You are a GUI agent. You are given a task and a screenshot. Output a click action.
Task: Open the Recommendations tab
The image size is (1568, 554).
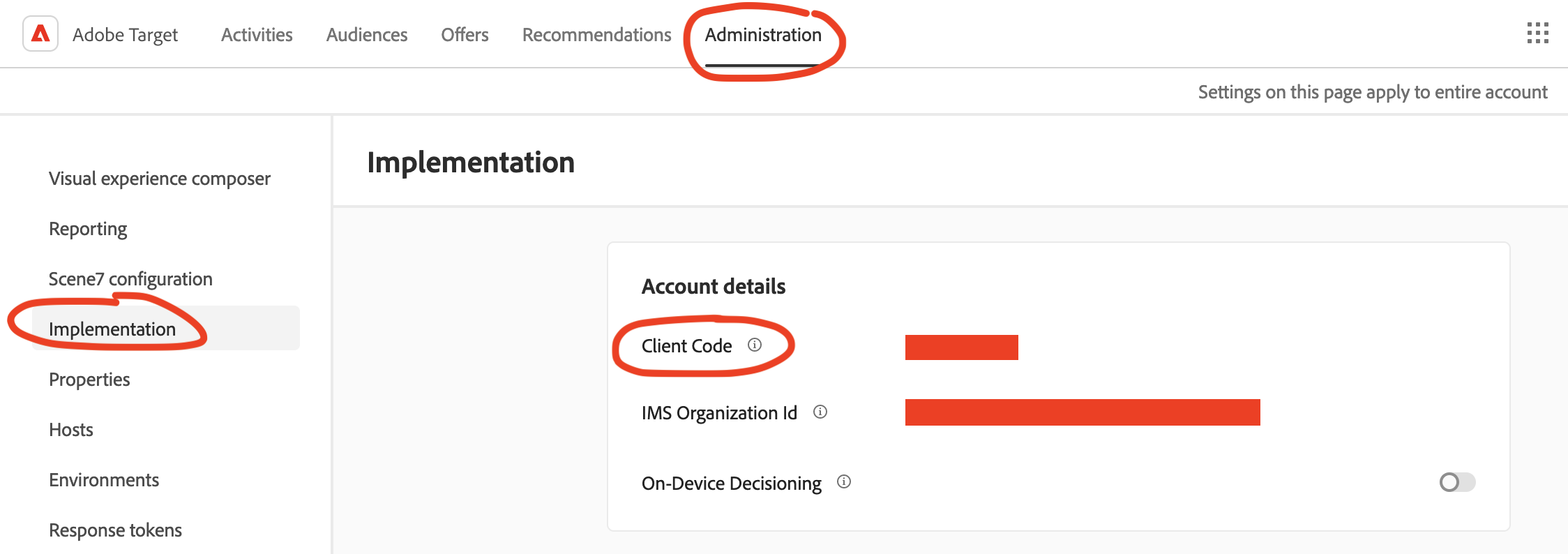click(596, 35)
